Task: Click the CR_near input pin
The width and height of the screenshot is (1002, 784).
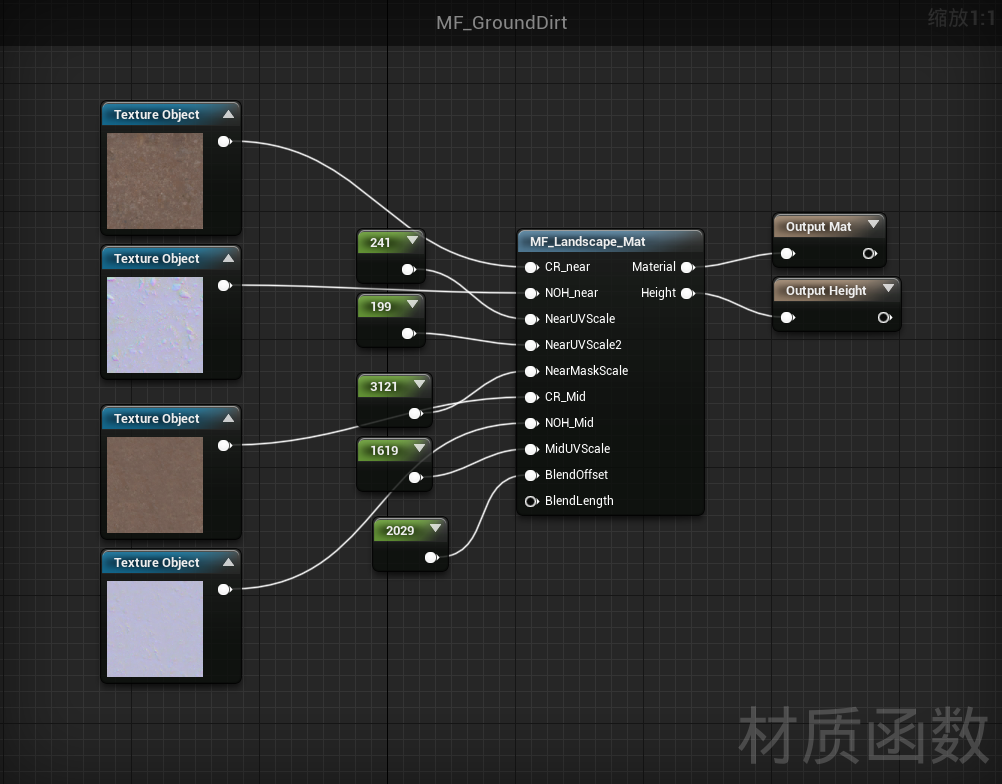Action: pyautogui.click(x=531, y=267)
